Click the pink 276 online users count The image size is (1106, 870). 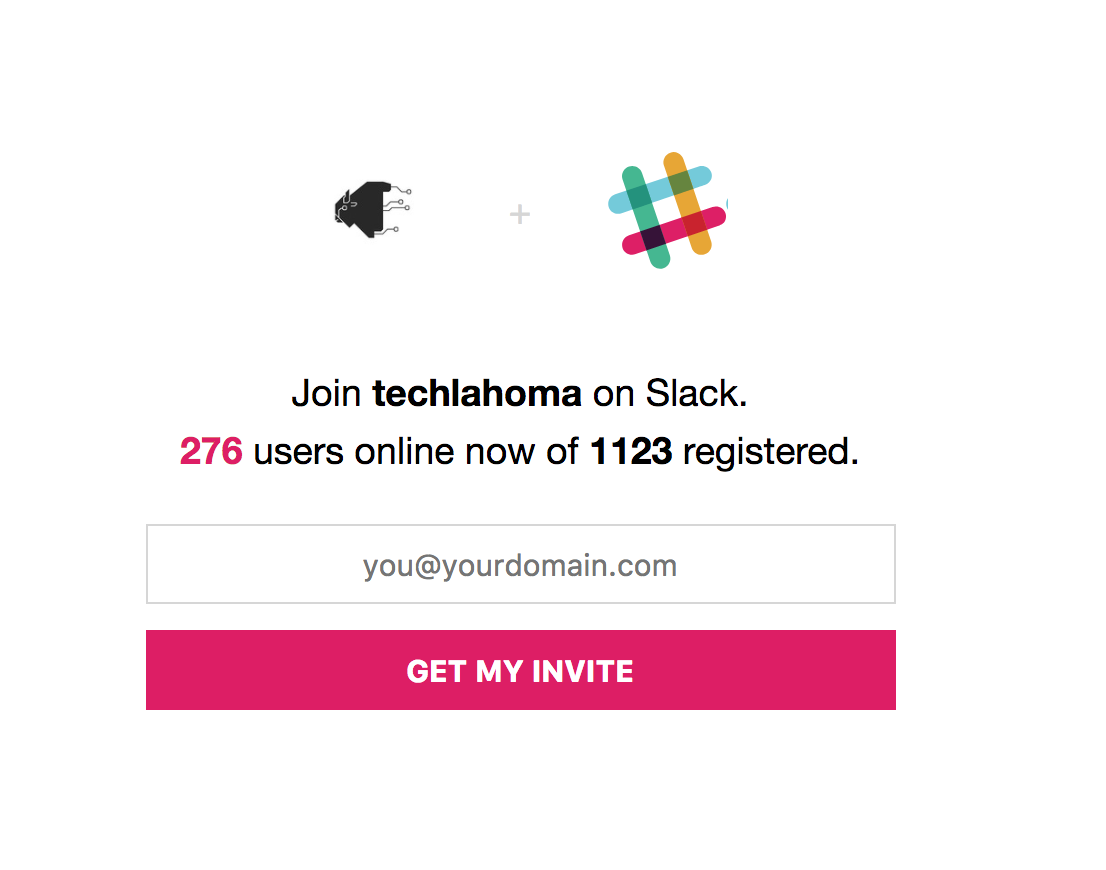click(211, 452)
